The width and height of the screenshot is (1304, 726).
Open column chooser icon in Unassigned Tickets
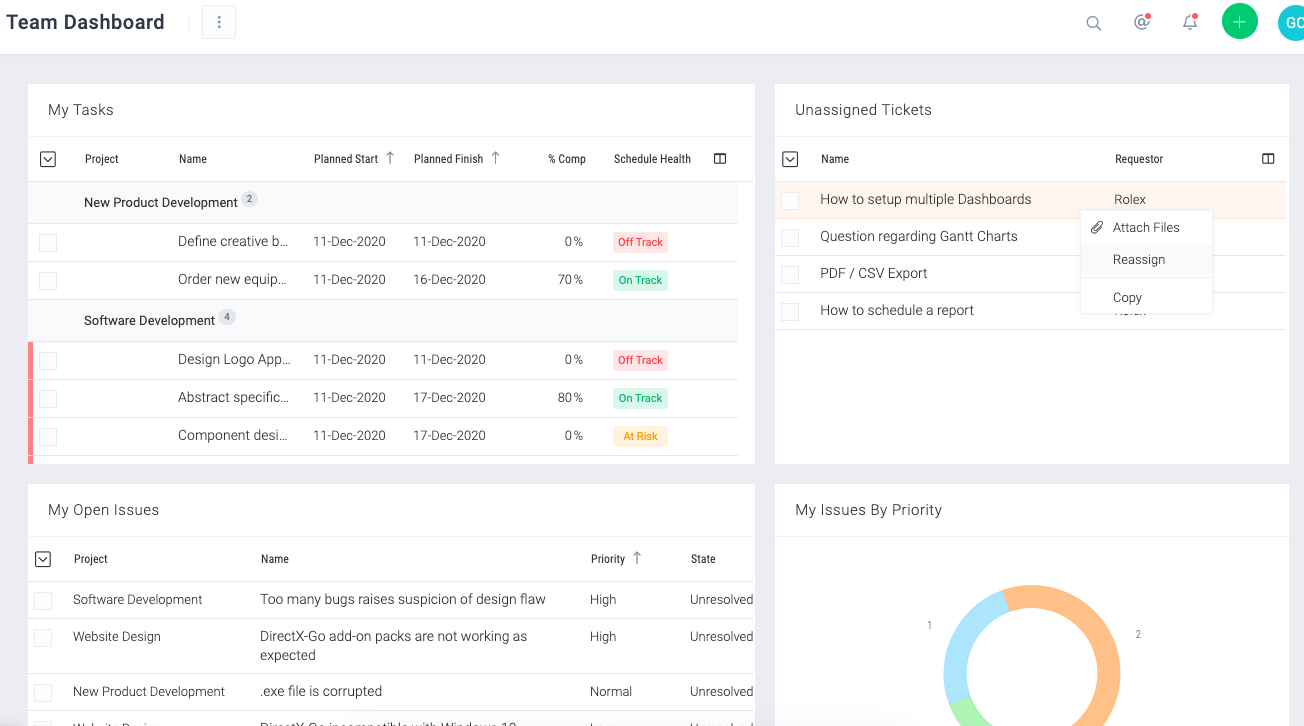pos(1268,158)
